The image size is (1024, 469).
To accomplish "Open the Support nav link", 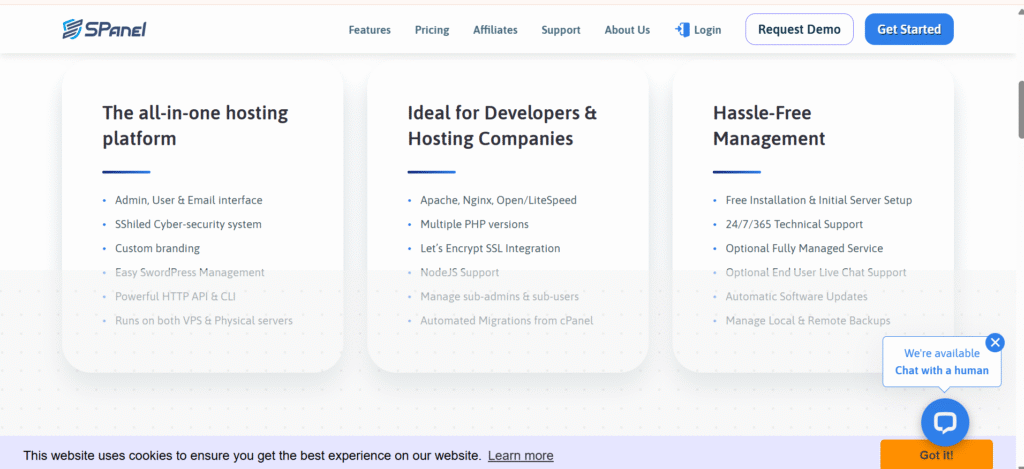I will (561, 30).
